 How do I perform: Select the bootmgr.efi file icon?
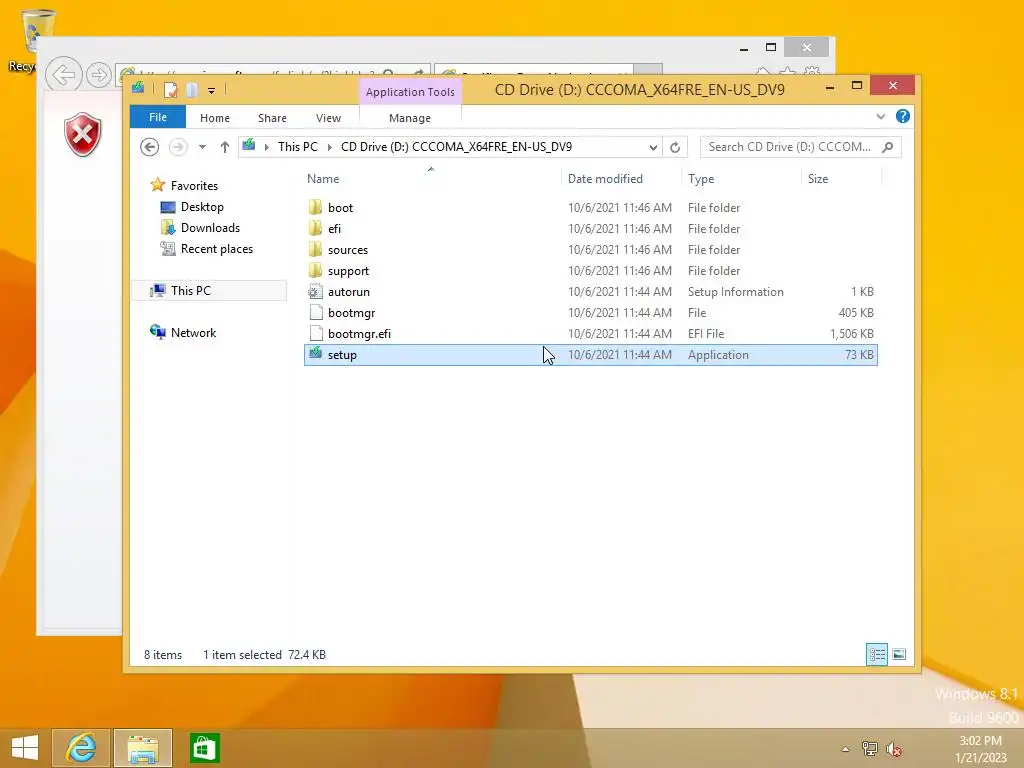pos(316,333)
